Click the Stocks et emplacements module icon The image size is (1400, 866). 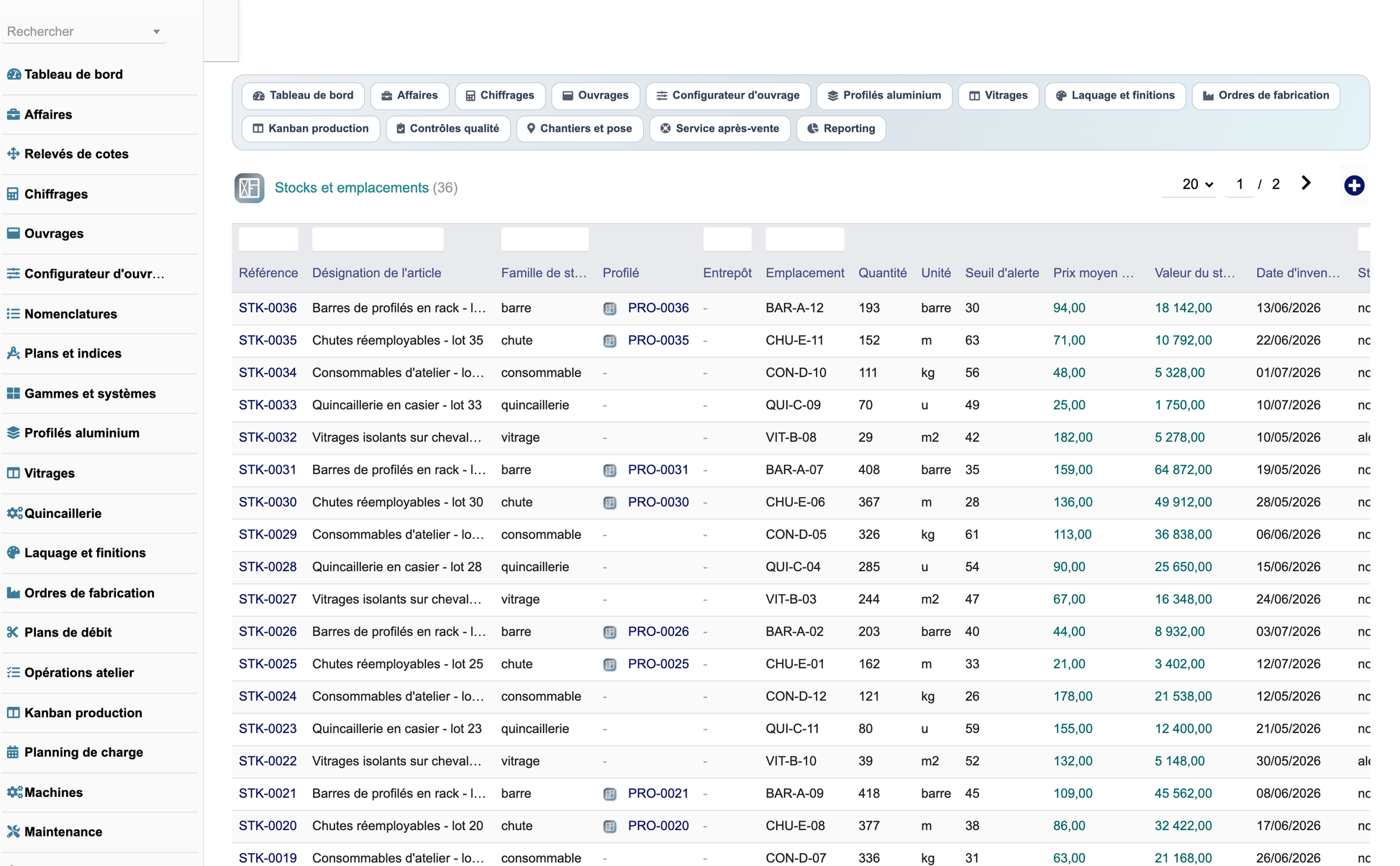(249, 188)
